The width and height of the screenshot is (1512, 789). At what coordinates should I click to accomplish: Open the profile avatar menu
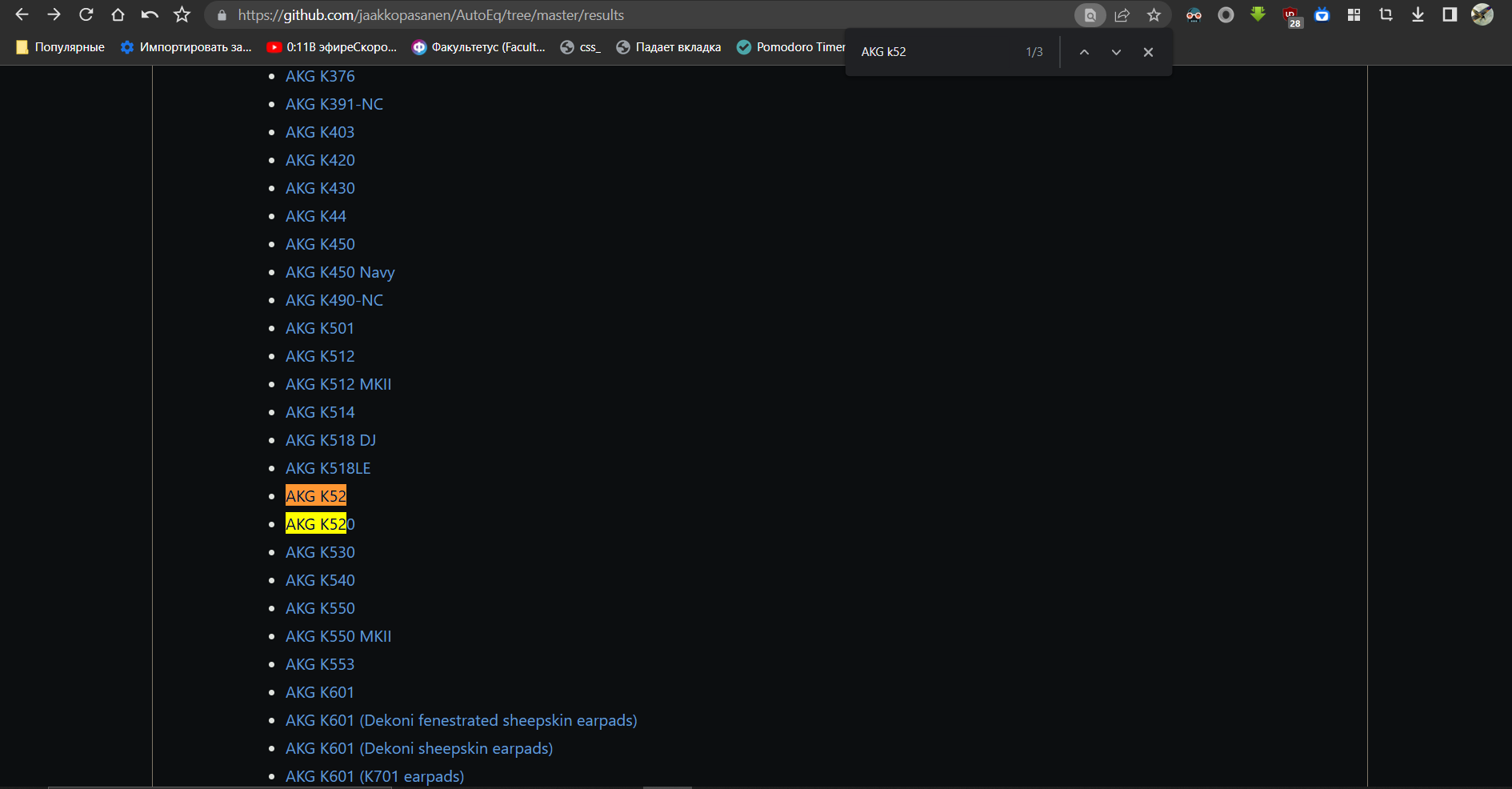(x=1482, y=14)
